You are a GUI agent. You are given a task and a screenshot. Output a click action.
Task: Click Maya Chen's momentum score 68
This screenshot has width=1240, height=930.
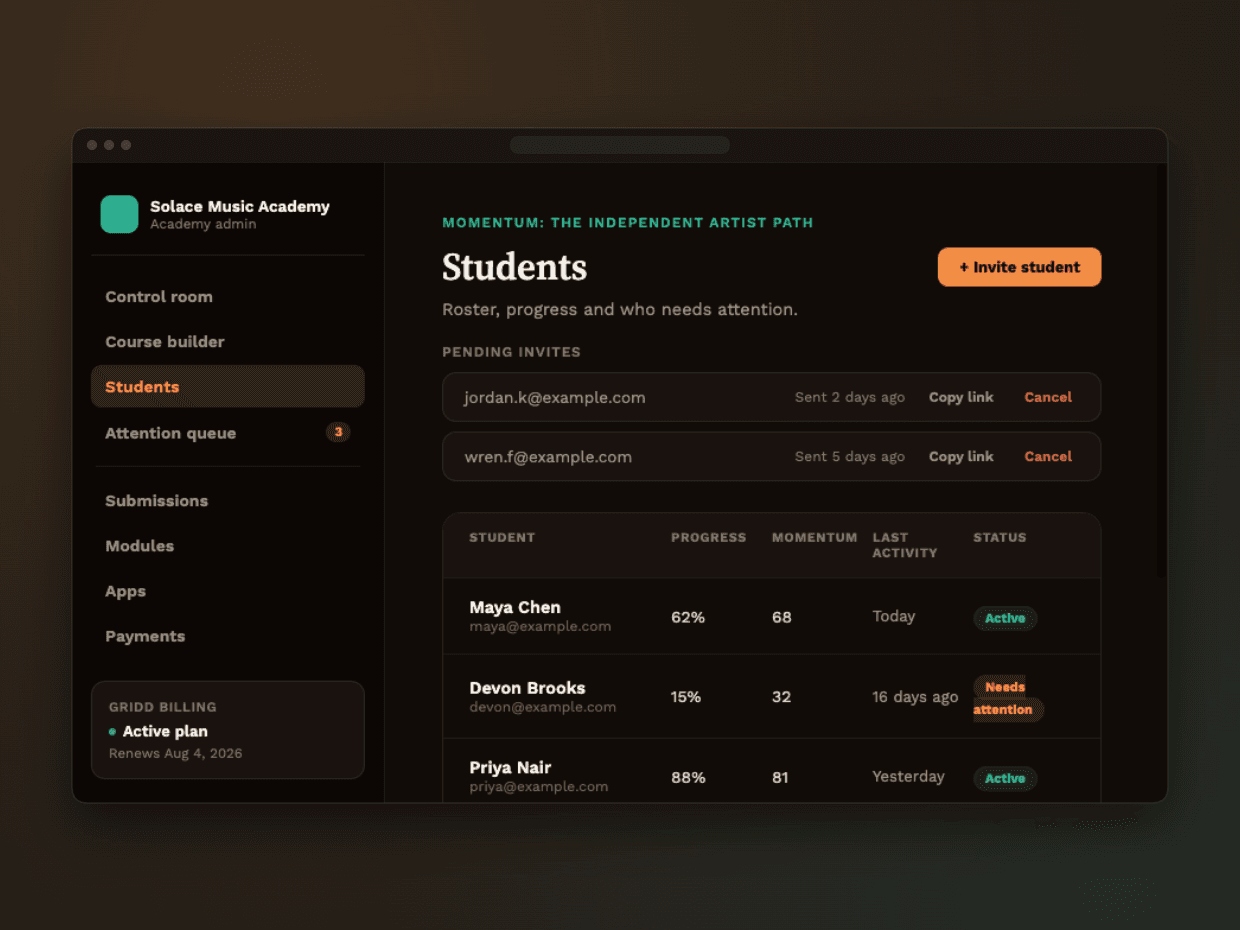click(x=782, y=617)
